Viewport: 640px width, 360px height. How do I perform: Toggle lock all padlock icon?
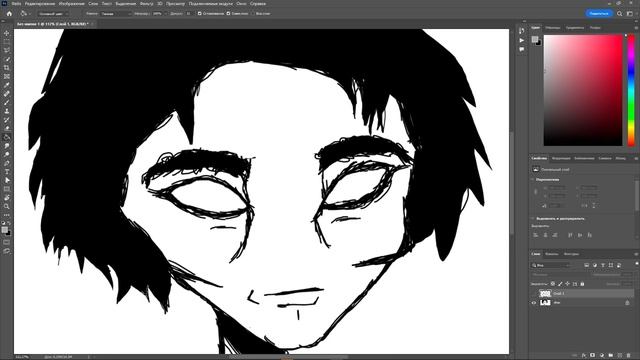(x=582, y=284)
